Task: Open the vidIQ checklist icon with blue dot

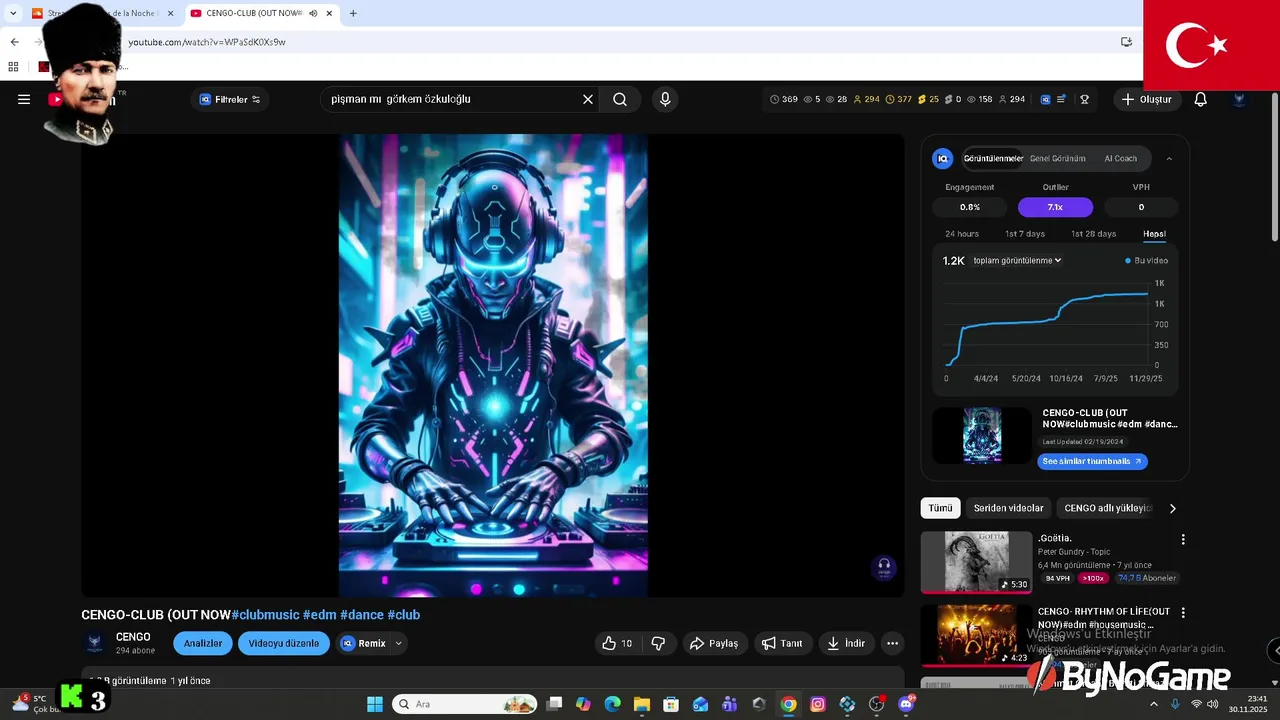Action: (1061, 99)
